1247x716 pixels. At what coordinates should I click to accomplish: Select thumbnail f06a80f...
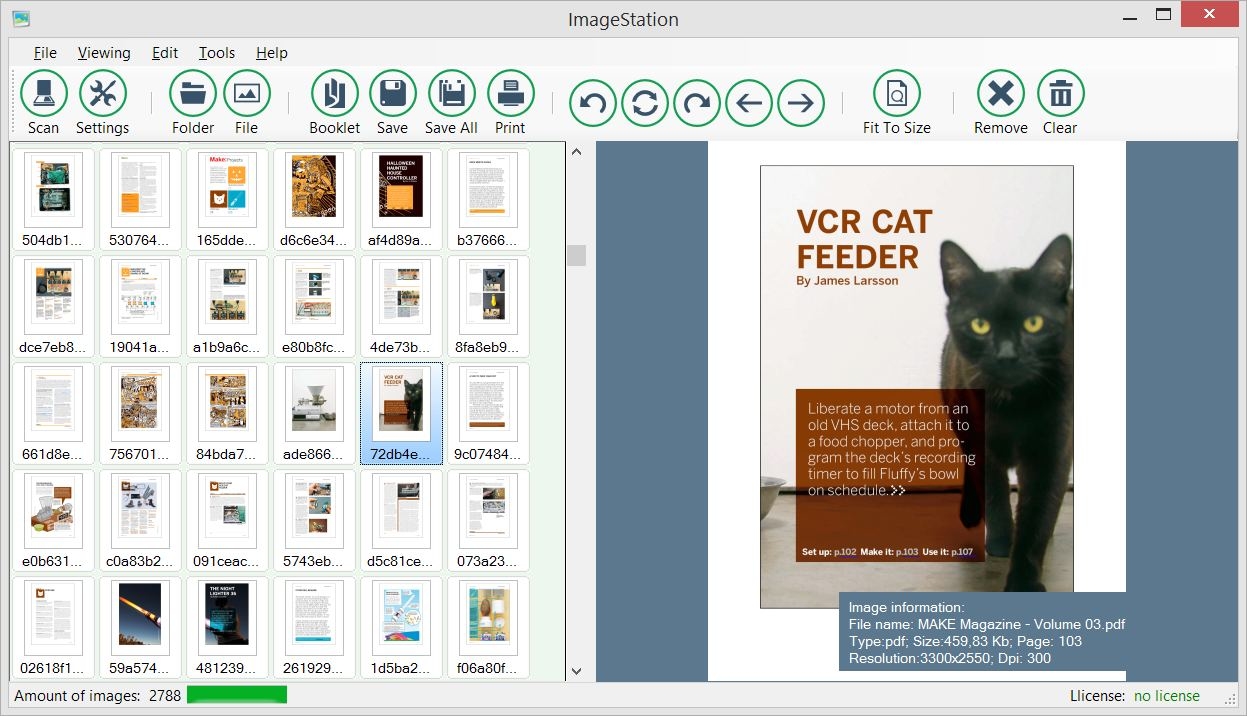point(488,628)
